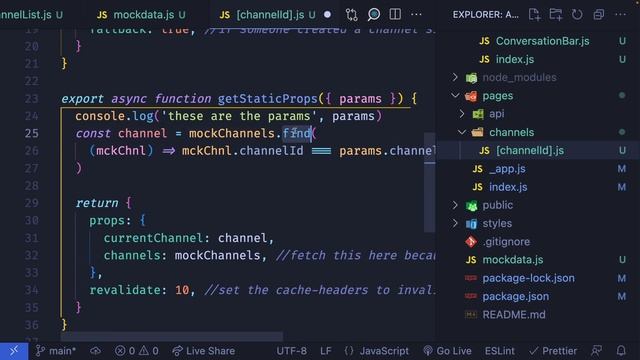Click the EXPLORER panel title
Screen dimensions: 640x360
486,15
